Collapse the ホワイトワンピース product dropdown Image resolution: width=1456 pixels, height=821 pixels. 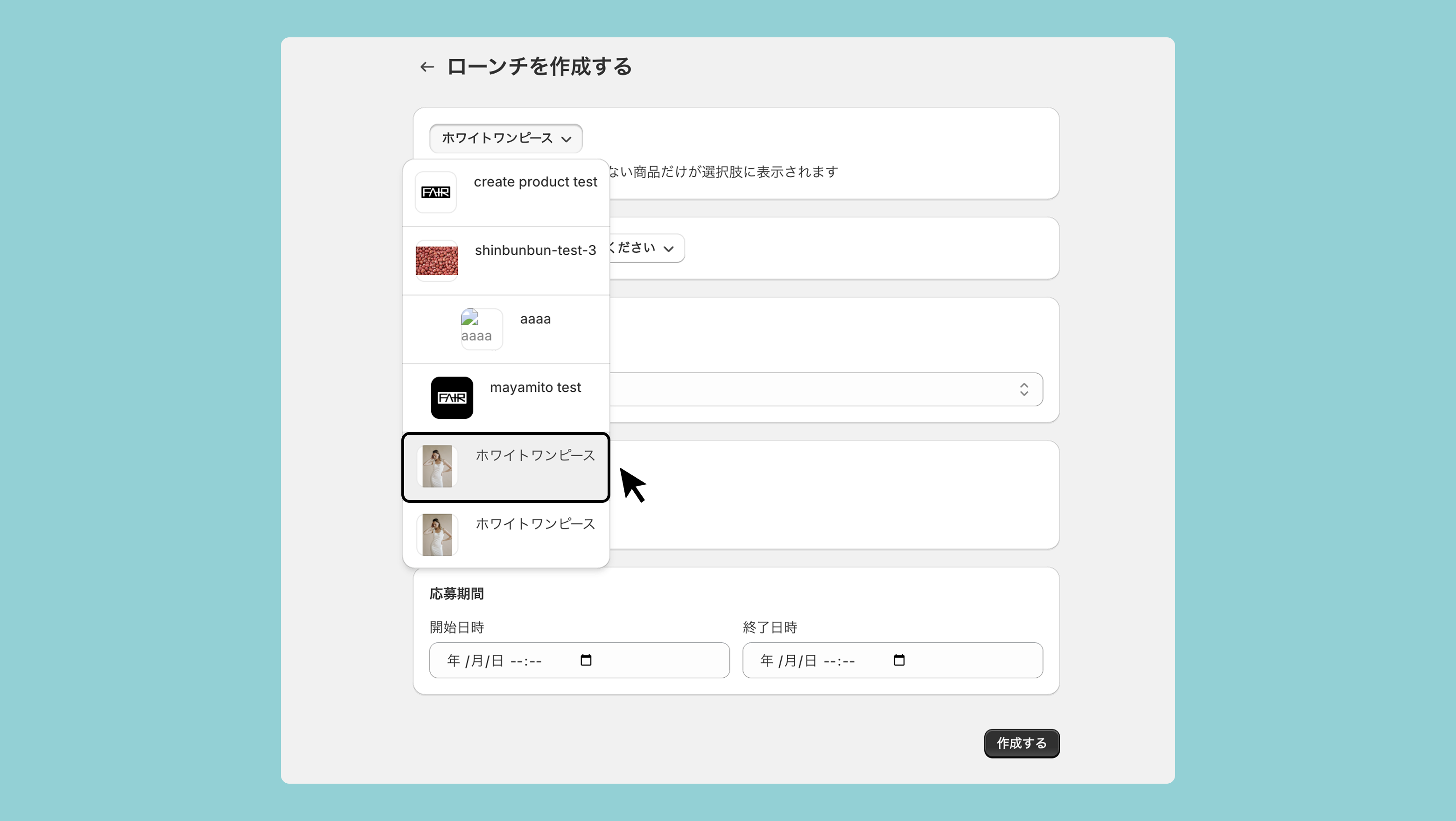click(505, 139)
